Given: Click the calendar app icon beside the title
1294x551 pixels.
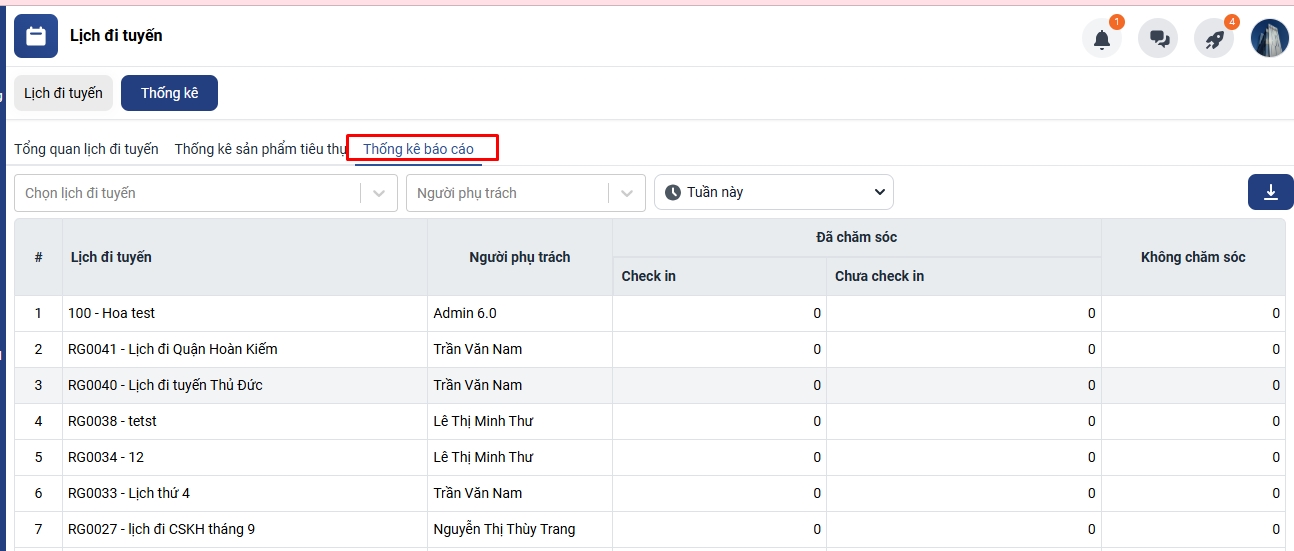Looking at the screenshot, I should [36, 36].
